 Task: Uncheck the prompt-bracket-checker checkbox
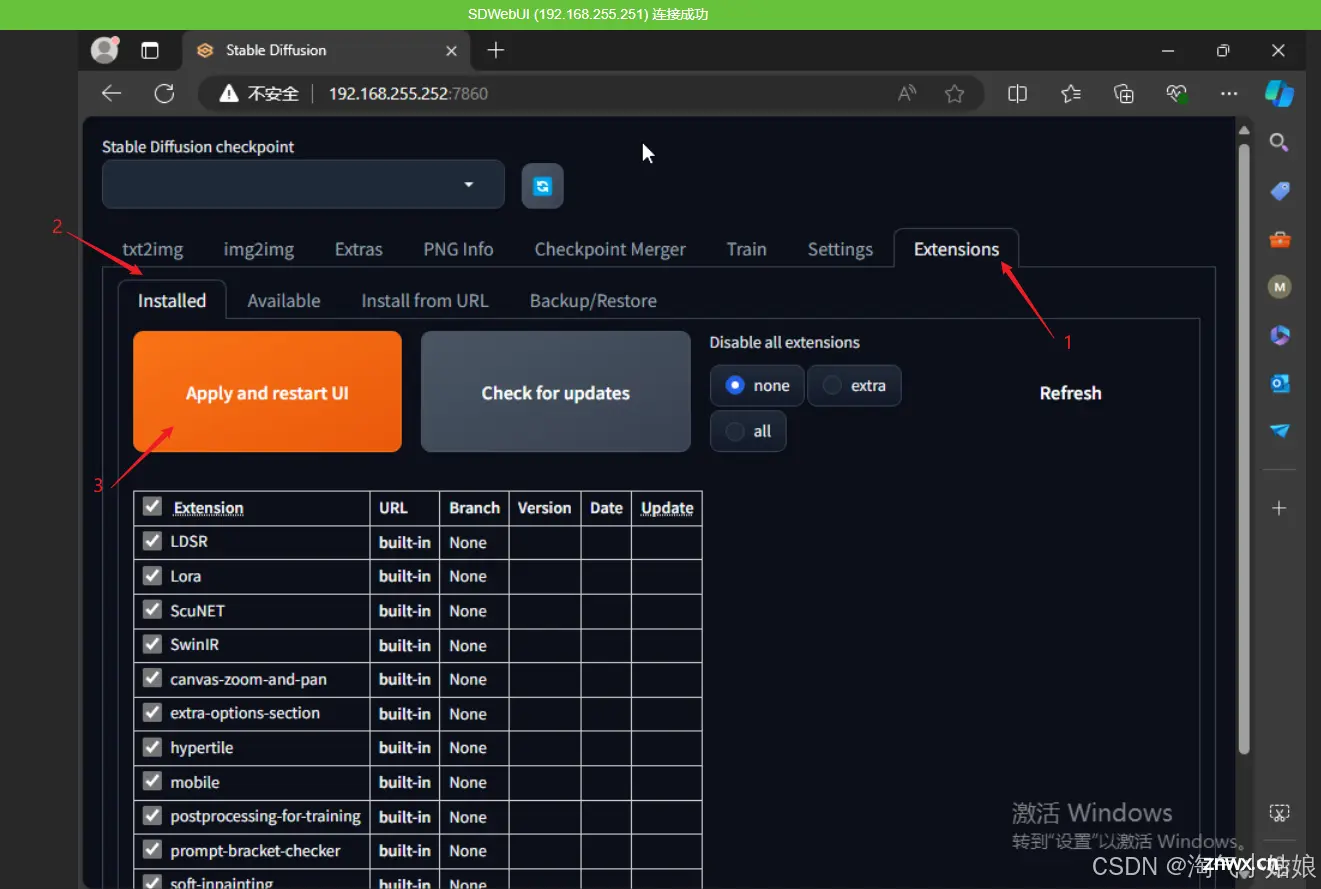click(152, 849)
